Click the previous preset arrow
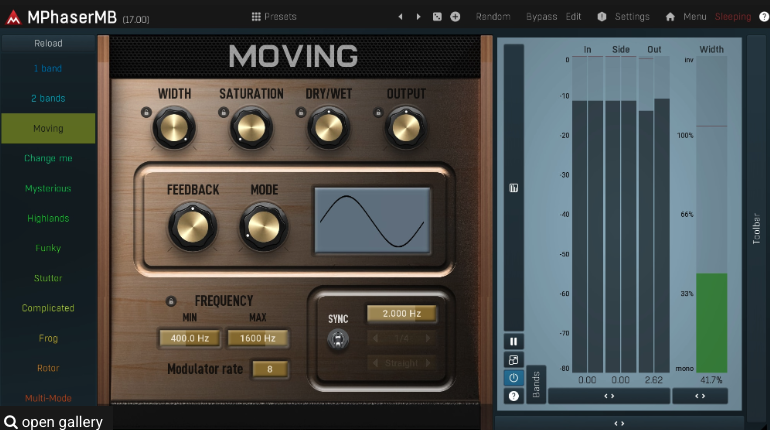Viewport: 770px width, 430px height. tap(400, 17)
